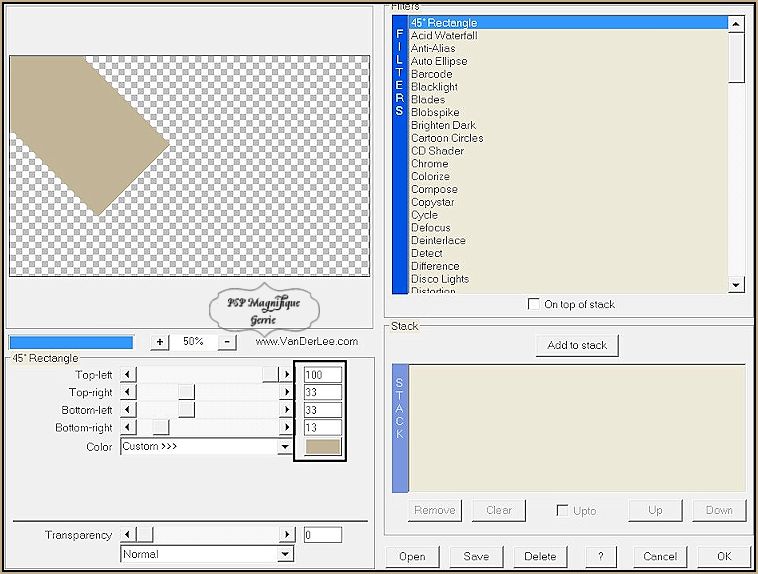Viewport: 758px width, 574px height.
Task: Click the Bottom-right slider thumb
Action: tap(160, 427)
